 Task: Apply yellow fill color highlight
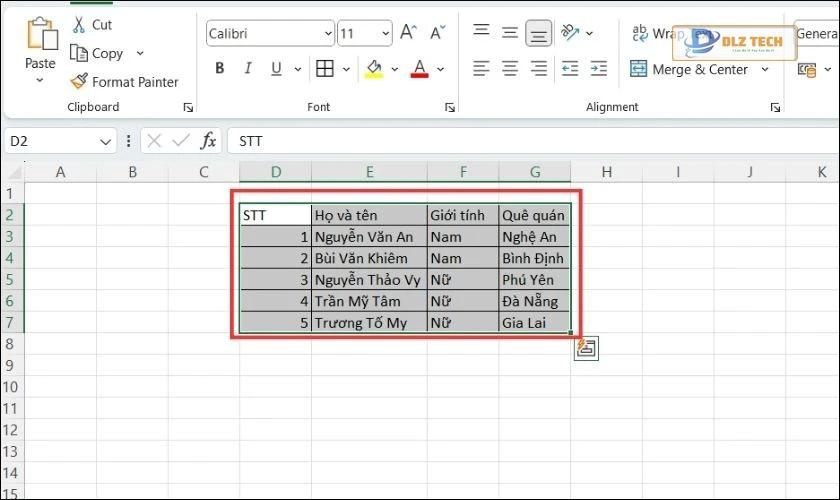point(374,69)
